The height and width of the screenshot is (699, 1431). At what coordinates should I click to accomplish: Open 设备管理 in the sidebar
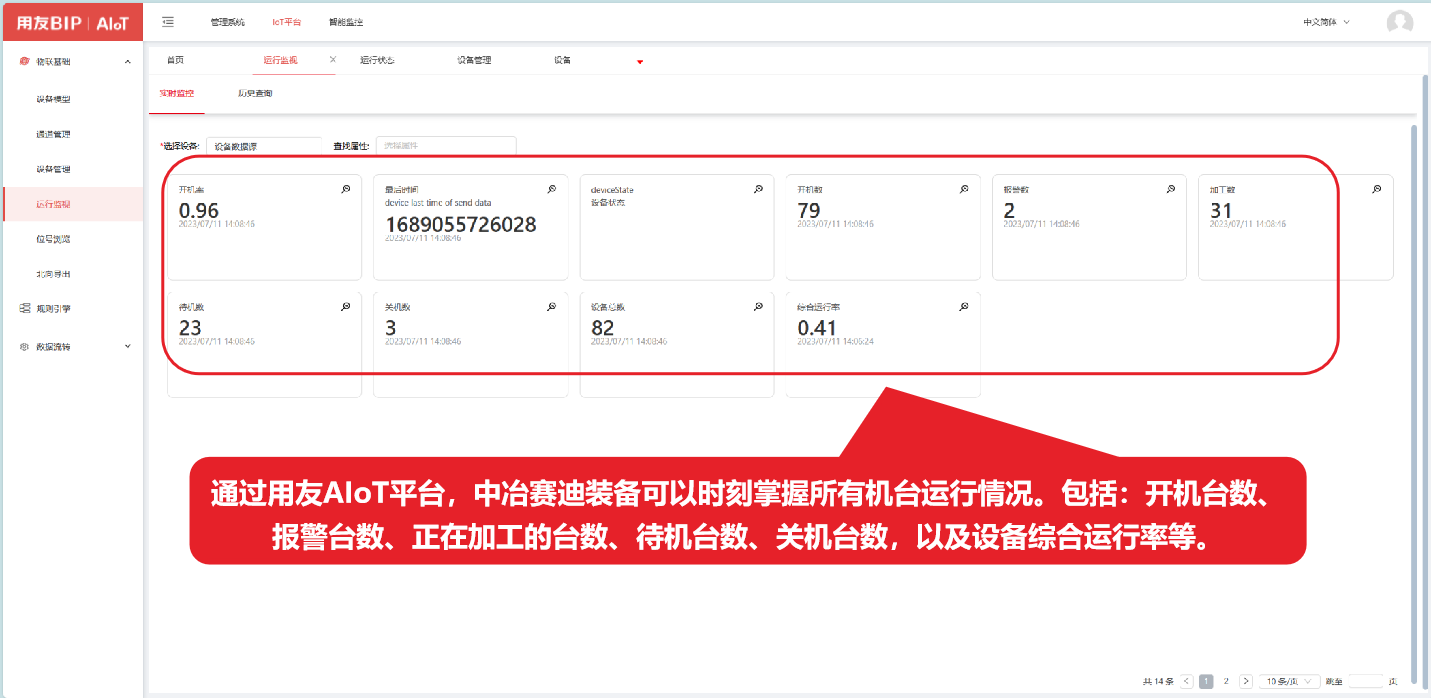point(53,169)
